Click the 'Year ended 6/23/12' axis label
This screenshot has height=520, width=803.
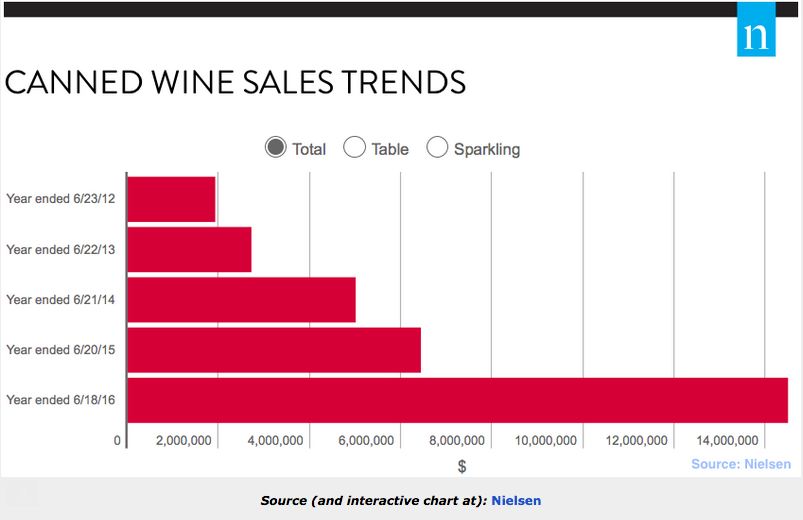click(x=61, y=199)
